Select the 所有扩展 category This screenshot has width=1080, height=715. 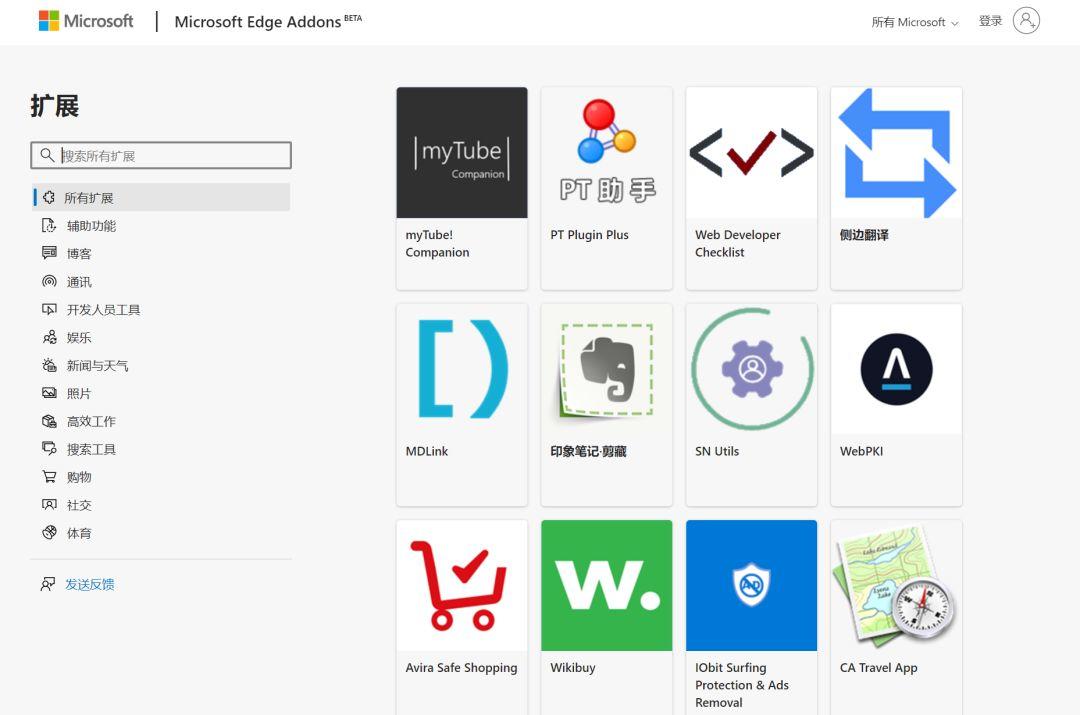click(x=161, y=197)
